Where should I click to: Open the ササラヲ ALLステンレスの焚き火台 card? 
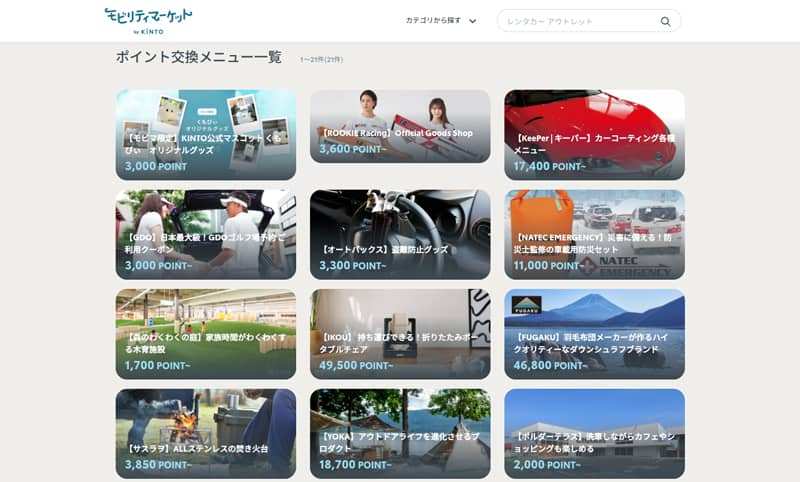point(206,434)
